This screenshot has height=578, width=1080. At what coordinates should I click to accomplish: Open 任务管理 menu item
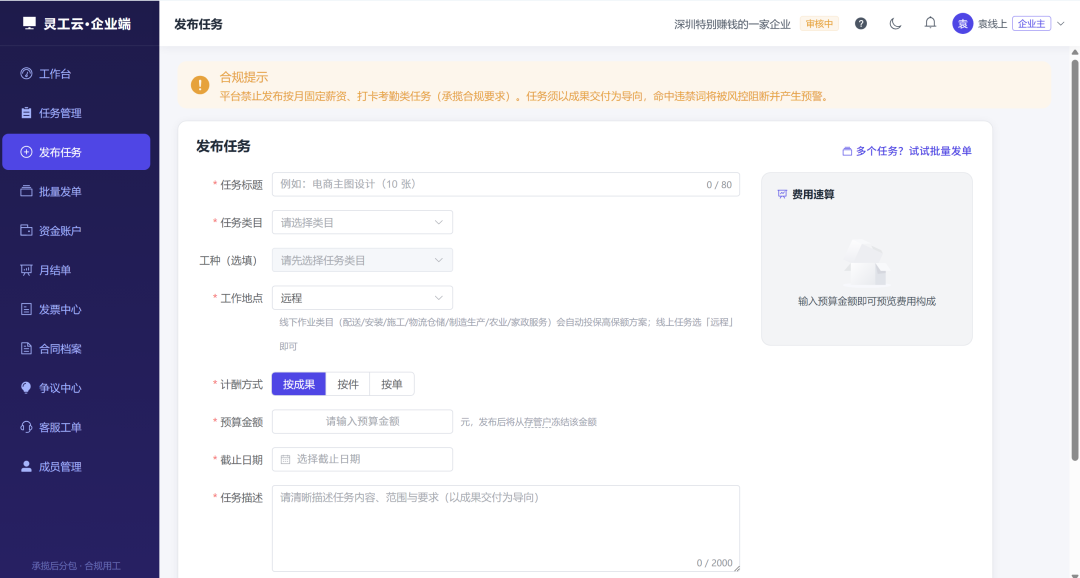(x=76, y=113)
